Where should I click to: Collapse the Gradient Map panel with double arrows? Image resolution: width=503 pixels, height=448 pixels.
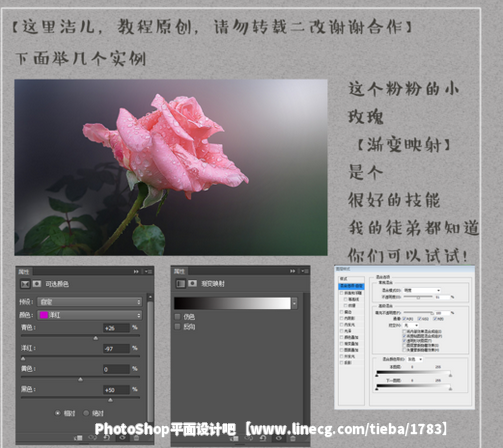pos(292,271)
